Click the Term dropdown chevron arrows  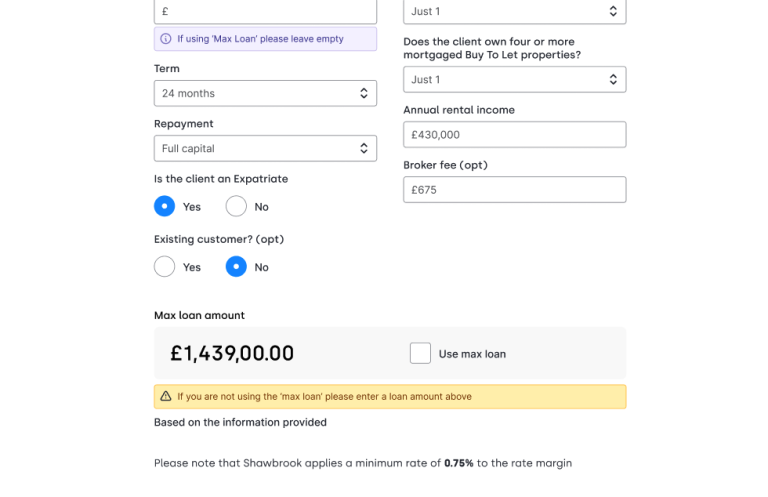364,93
